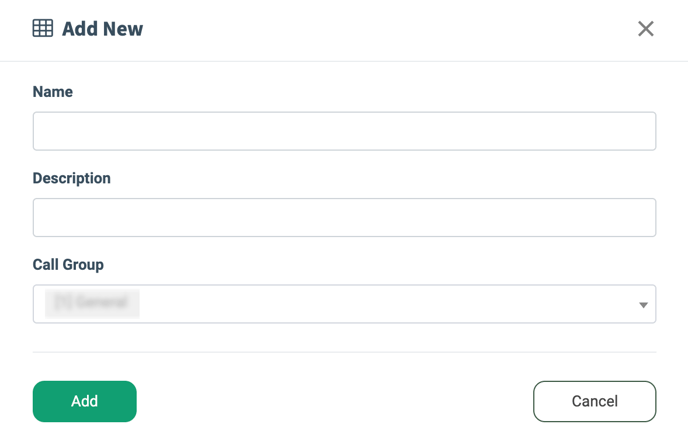Focus the Name text field
The width and height of the screenshot is (688, 445).
[x=344, y=131]
